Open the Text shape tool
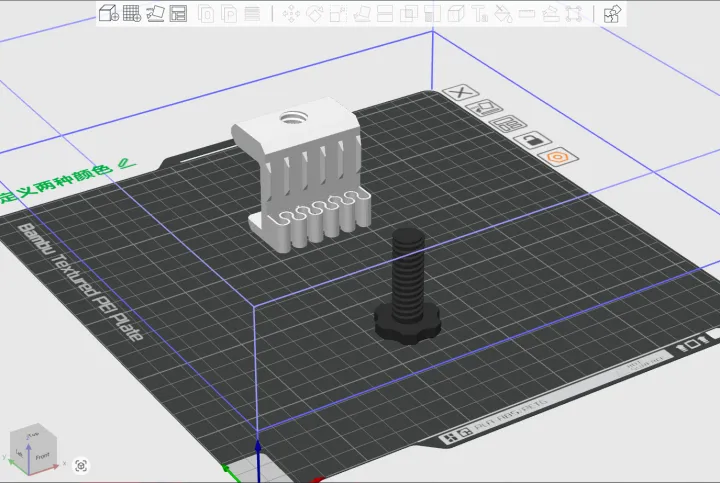720x483 pixels. pos(479,14)
